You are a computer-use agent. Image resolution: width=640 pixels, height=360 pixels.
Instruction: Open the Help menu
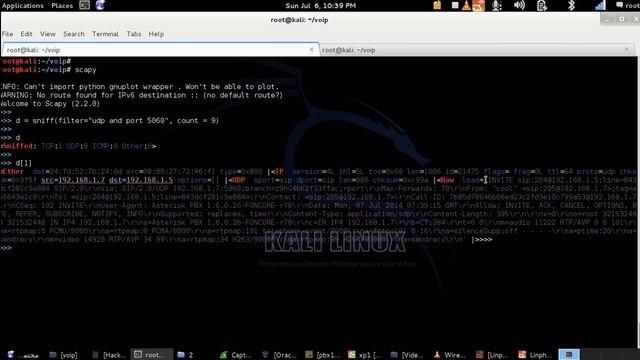(x=156, y=34)
